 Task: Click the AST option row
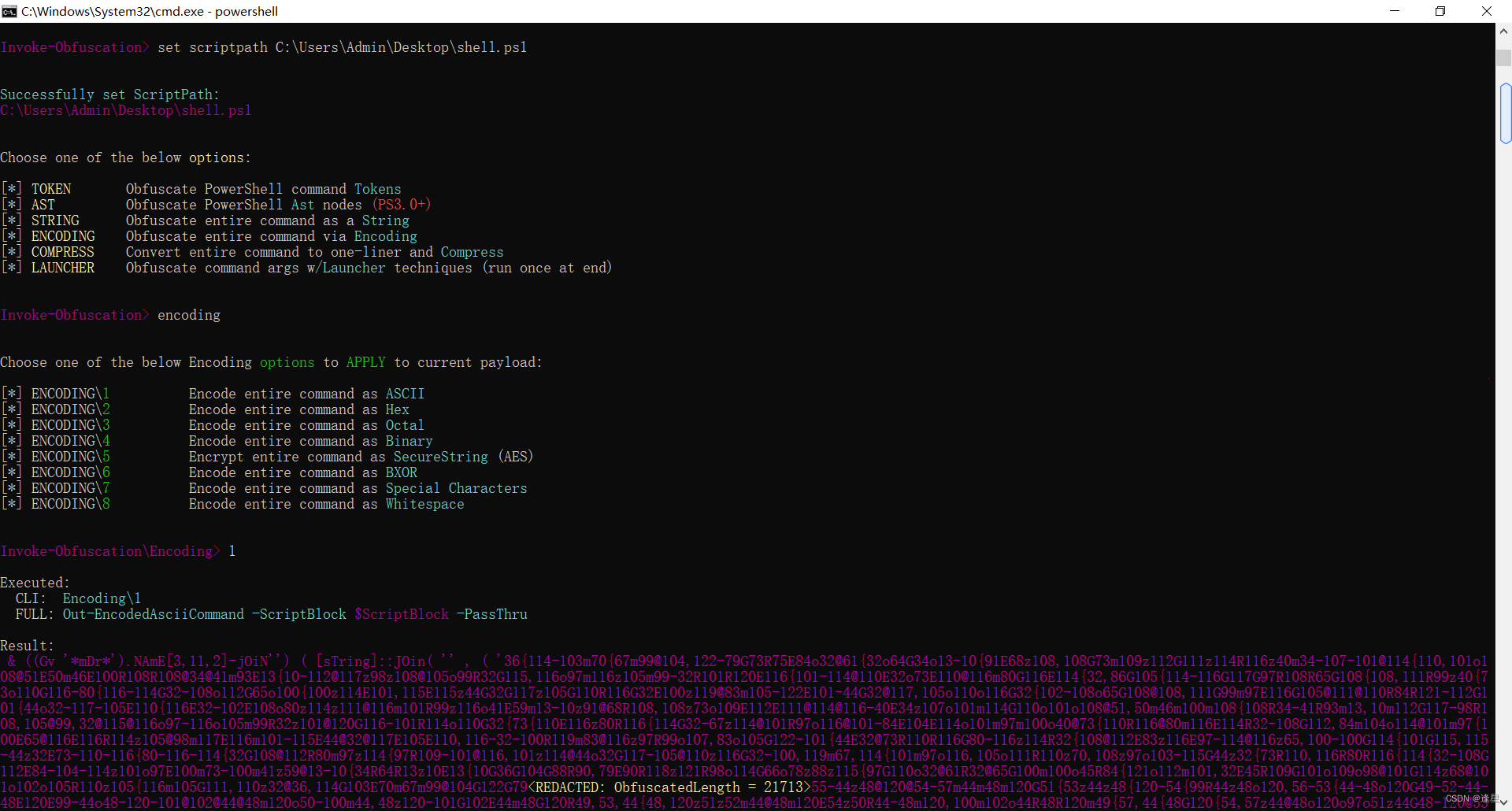(216, 205)
